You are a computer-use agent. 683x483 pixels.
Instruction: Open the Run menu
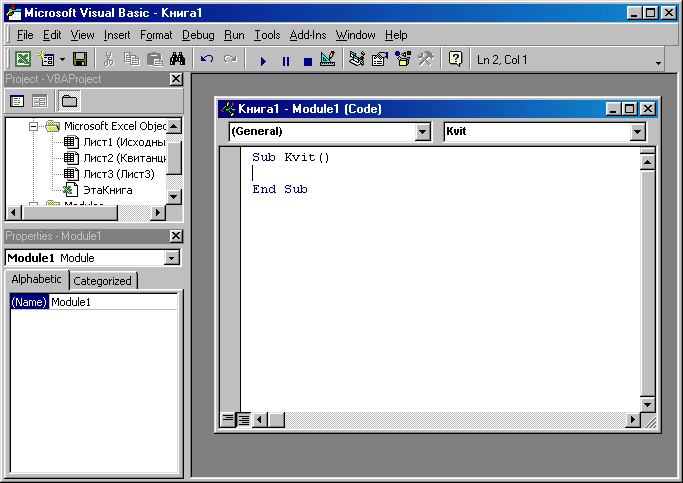pyautogui.click(x=234, y=35)
